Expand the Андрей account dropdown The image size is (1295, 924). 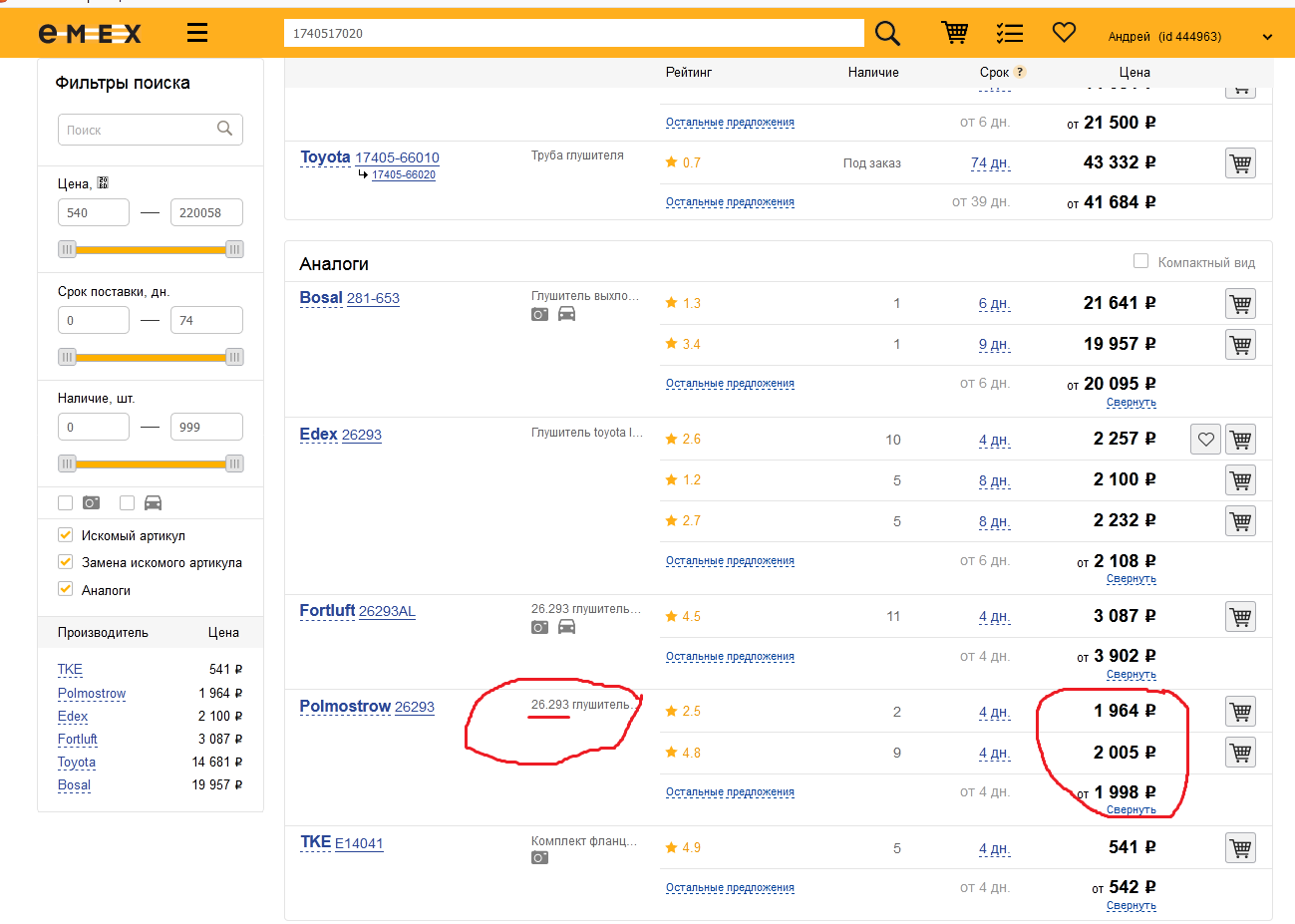[1267, 37]
